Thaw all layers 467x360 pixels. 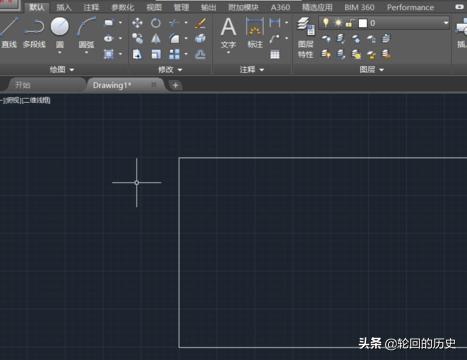(356, 54)
